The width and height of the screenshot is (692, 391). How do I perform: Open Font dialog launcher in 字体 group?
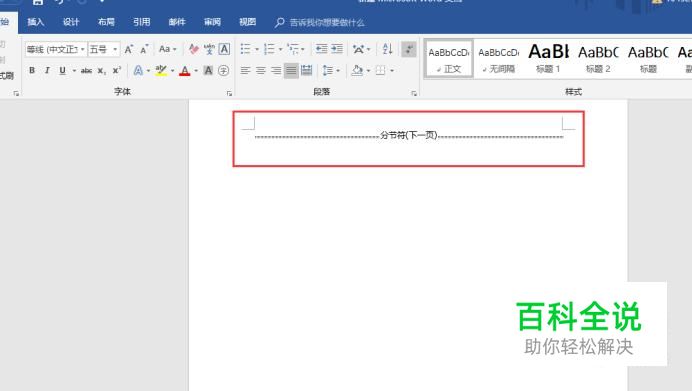coord(229,94)
